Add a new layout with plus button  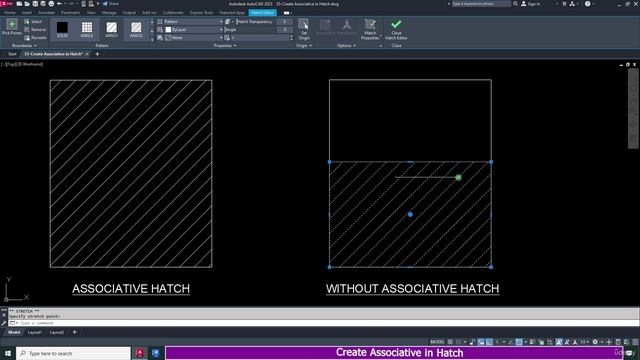click(x=74, y=332)
